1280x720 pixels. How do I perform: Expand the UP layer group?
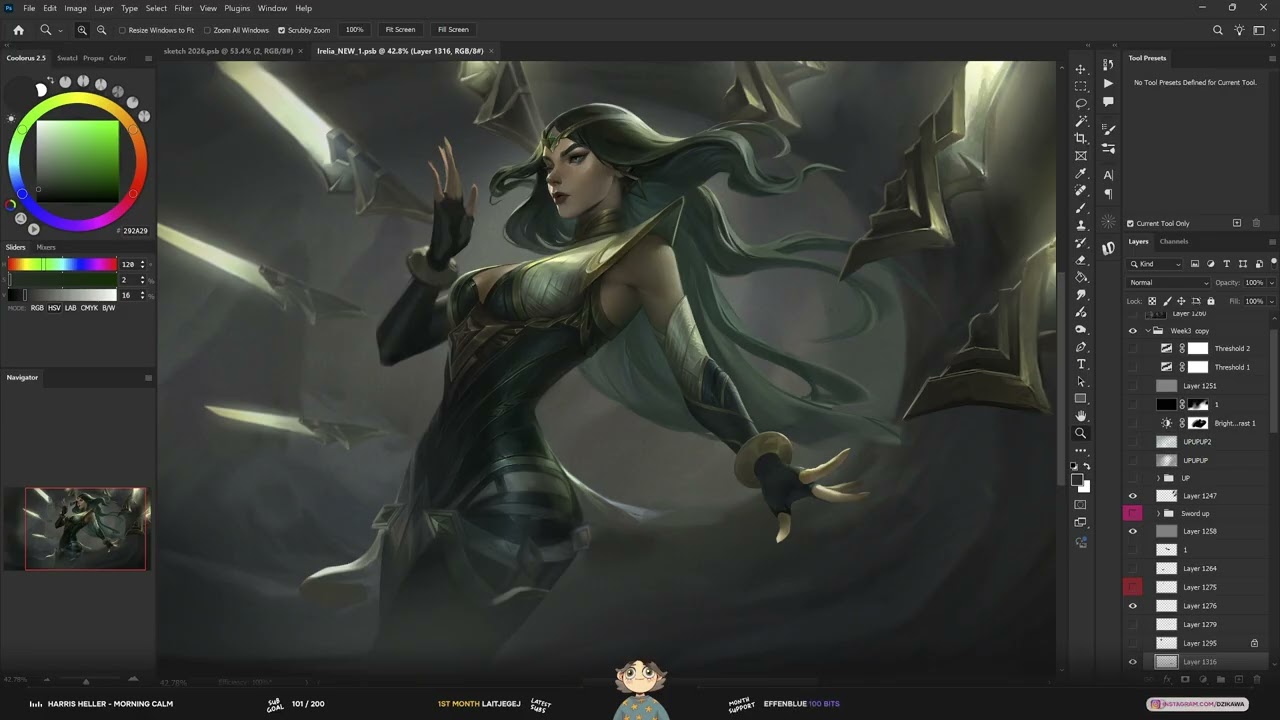coord(1158,478)
